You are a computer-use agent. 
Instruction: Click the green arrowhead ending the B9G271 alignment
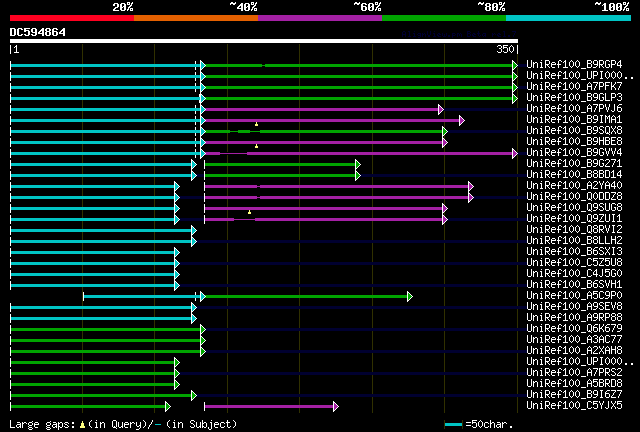click(x=358, y=165)
